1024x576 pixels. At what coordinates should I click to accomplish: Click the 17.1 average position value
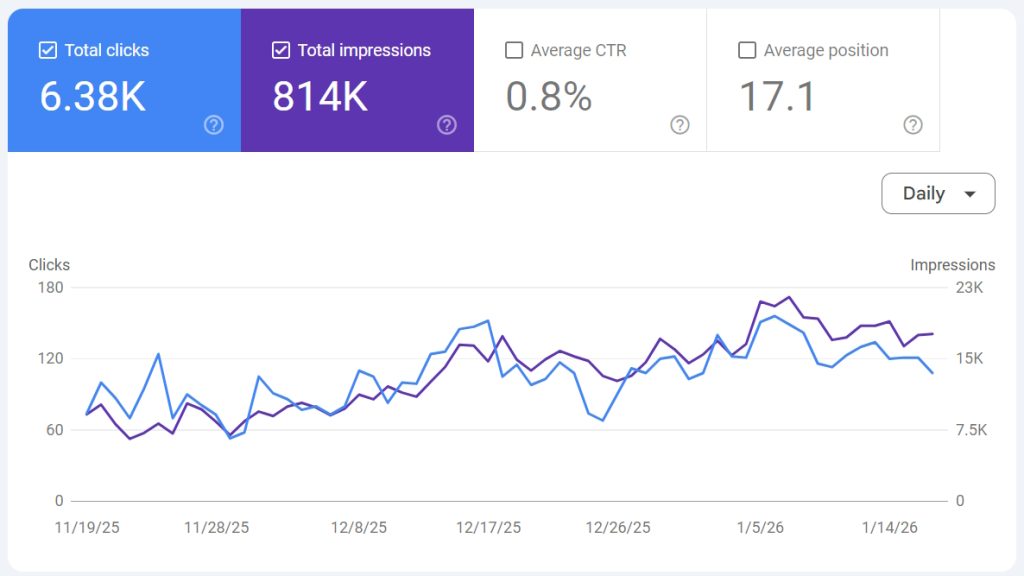pyautogui.click(x=777, y=97)
